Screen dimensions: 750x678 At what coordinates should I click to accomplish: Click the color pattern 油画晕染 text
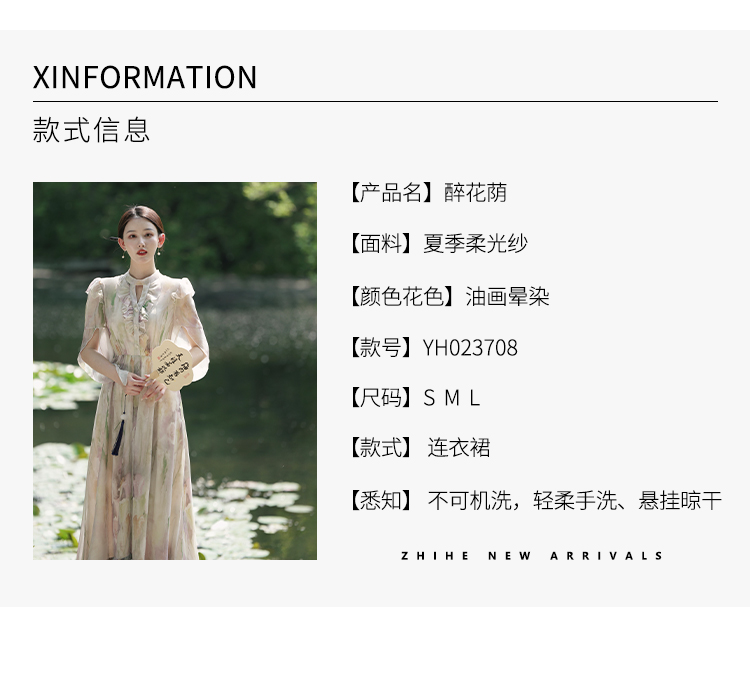pyautogui.click(x=507, y=297)
